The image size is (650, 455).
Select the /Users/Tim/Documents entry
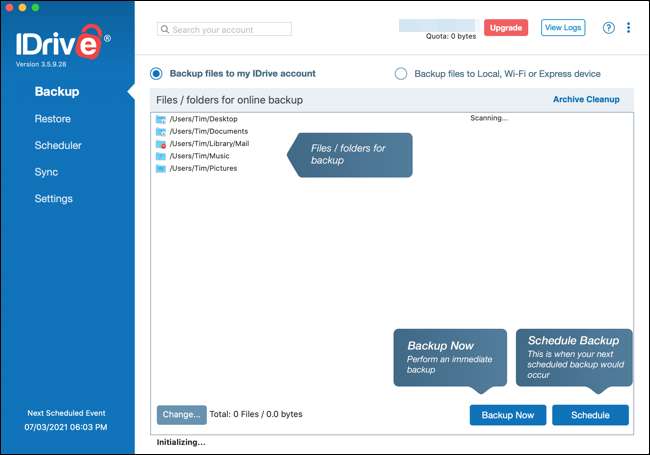(209, 131)
